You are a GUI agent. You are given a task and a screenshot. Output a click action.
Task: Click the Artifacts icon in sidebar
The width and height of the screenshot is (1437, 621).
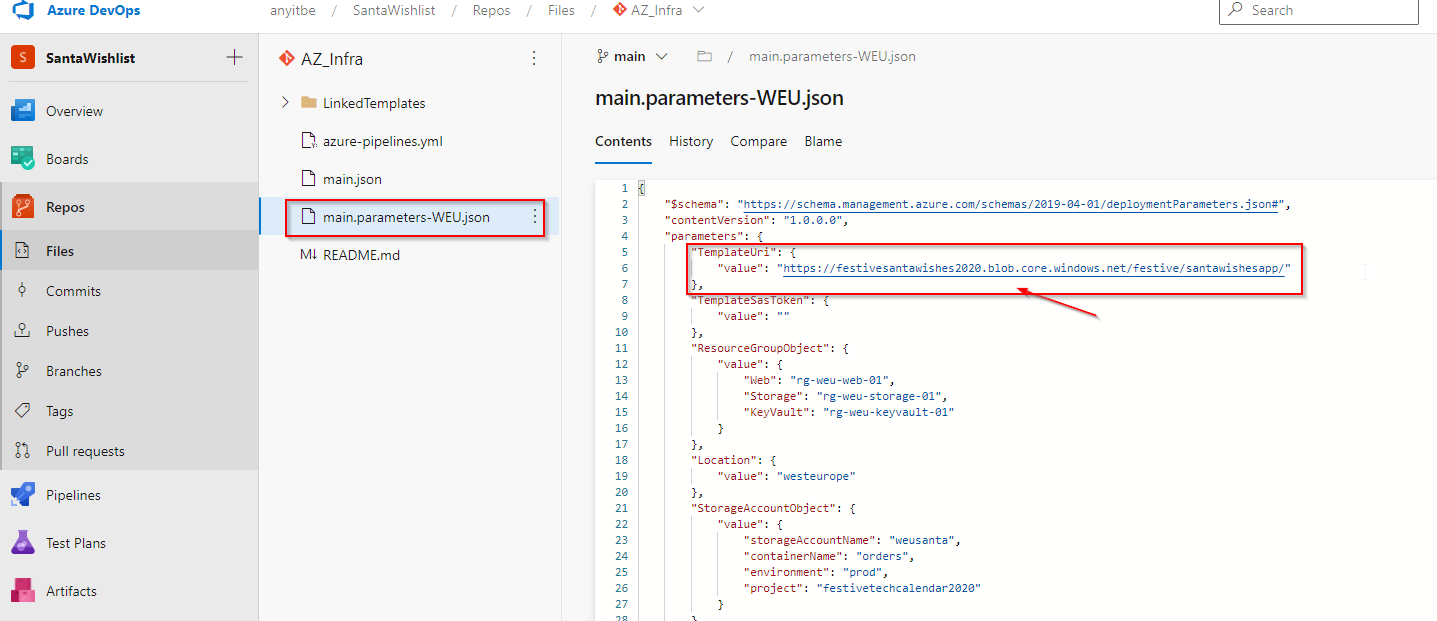22,591
